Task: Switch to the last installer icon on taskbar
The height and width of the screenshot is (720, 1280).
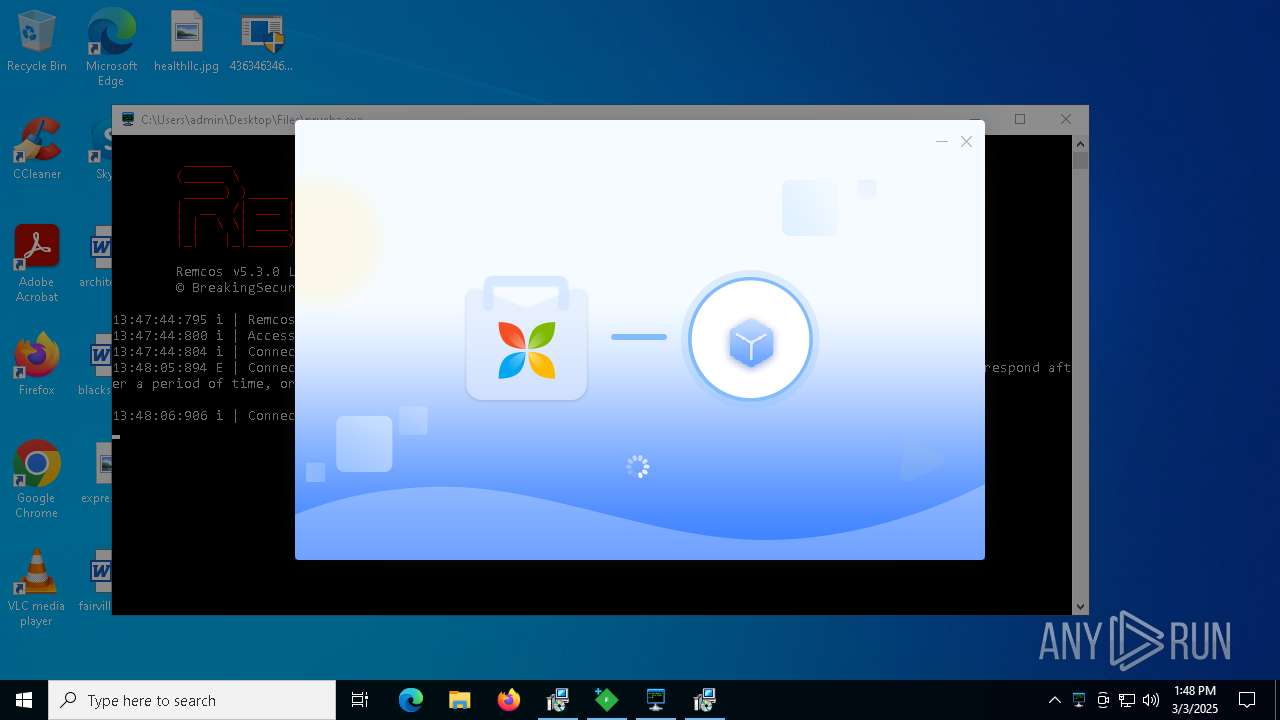Action: pyautogui.click(x=705, y=700)
